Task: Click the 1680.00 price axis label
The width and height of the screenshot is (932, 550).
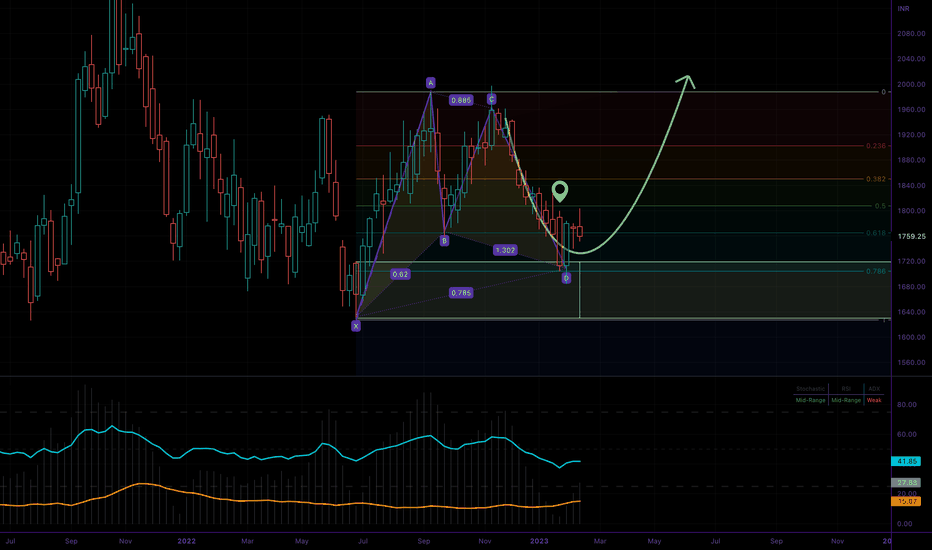Action: tap(911, 287)
